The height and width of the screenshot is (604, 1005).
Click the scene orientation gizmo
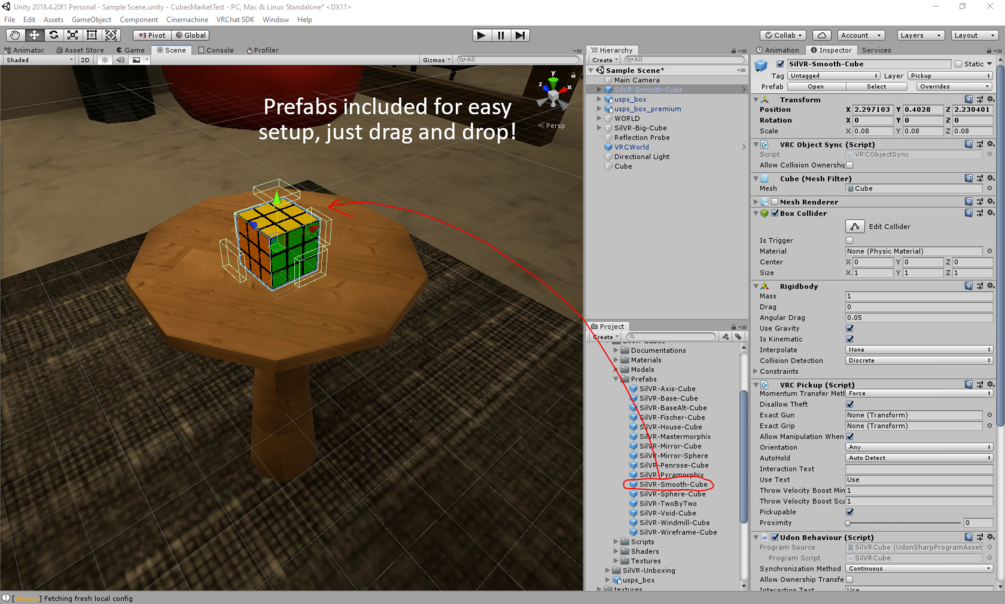click(552, 93)
